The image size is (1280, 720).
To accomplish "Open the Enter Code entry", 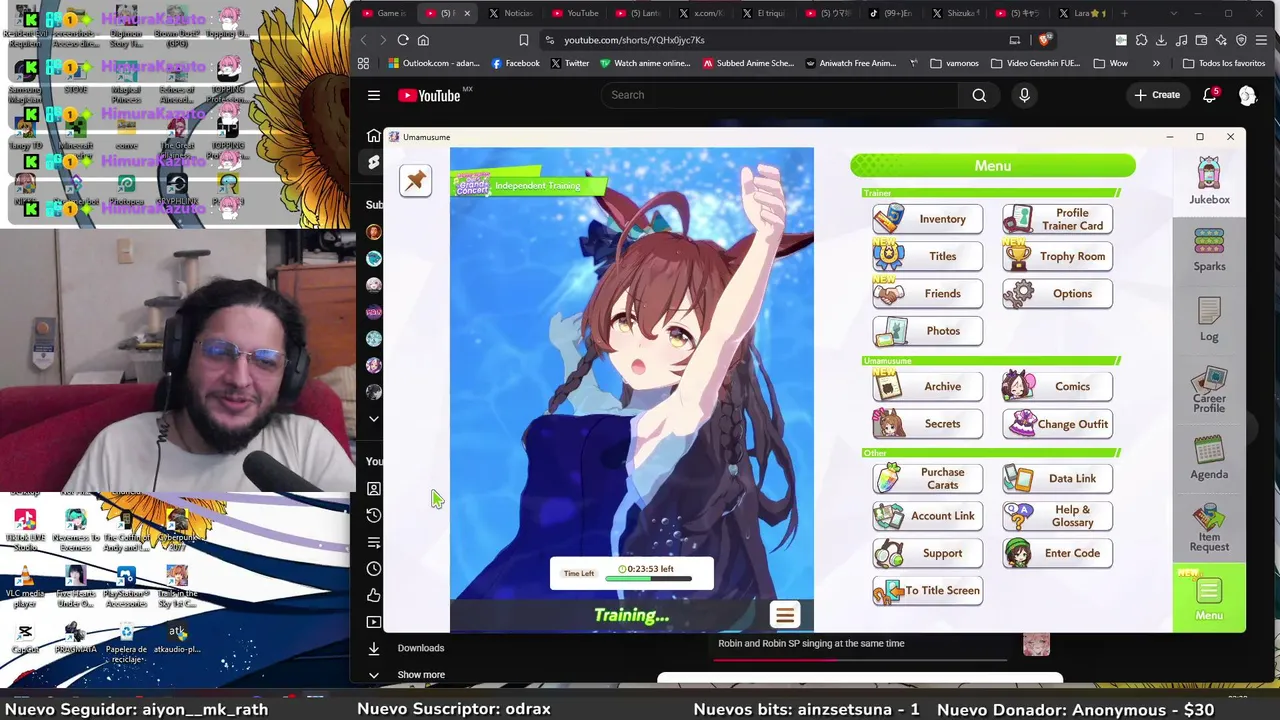I will coord(1057,553).
